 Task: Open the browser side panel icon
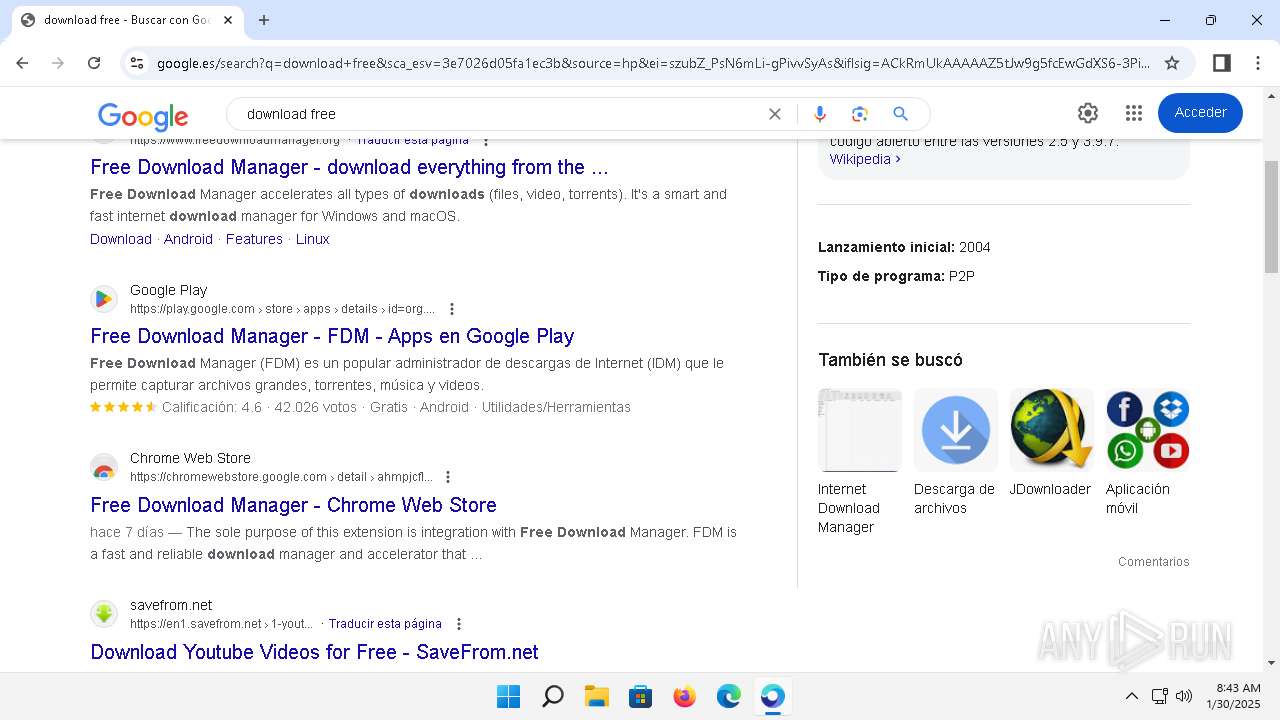click(1221, 63)
